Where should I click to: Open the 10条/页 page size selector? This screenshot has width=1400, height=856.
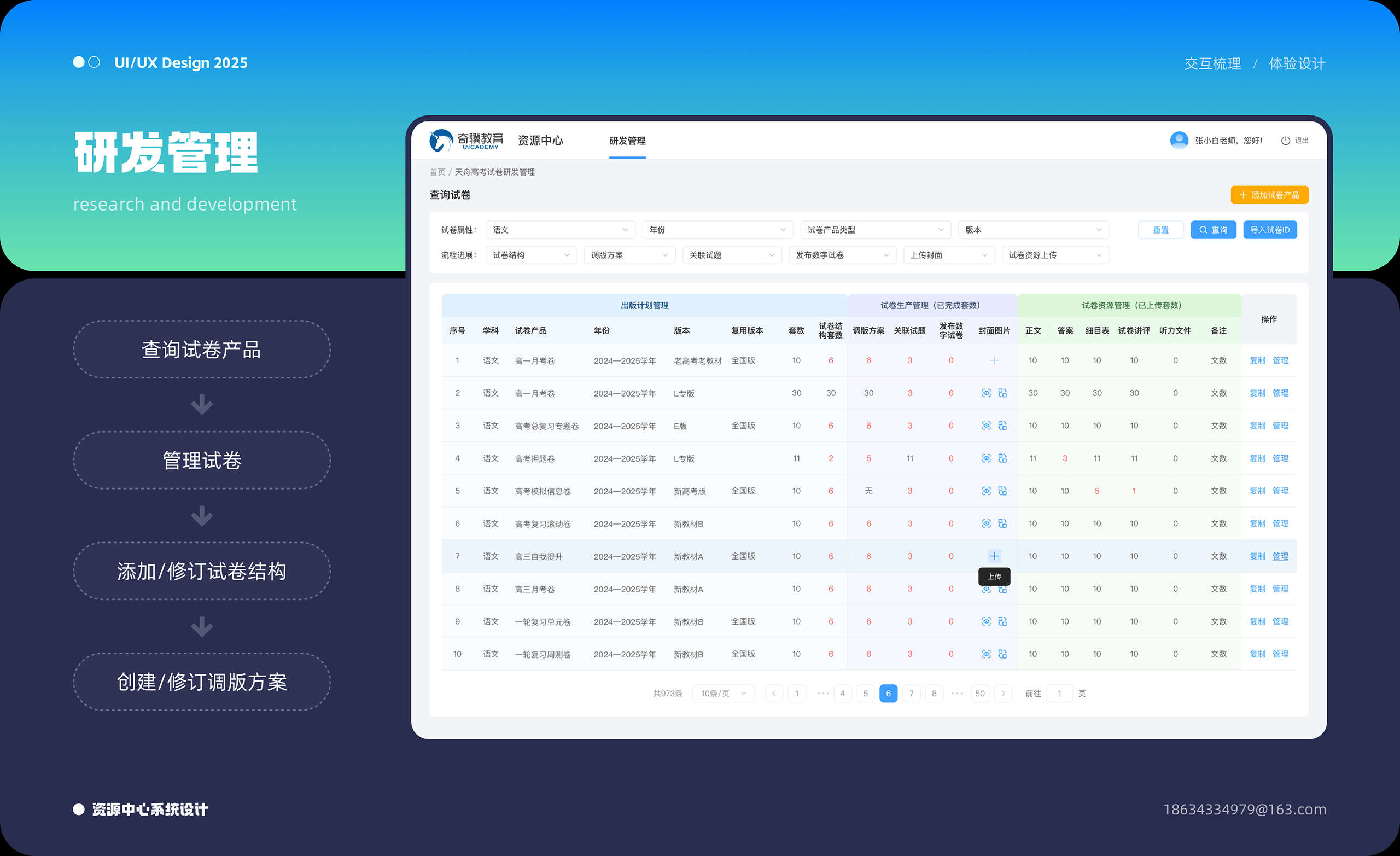(x=724, y=694)
